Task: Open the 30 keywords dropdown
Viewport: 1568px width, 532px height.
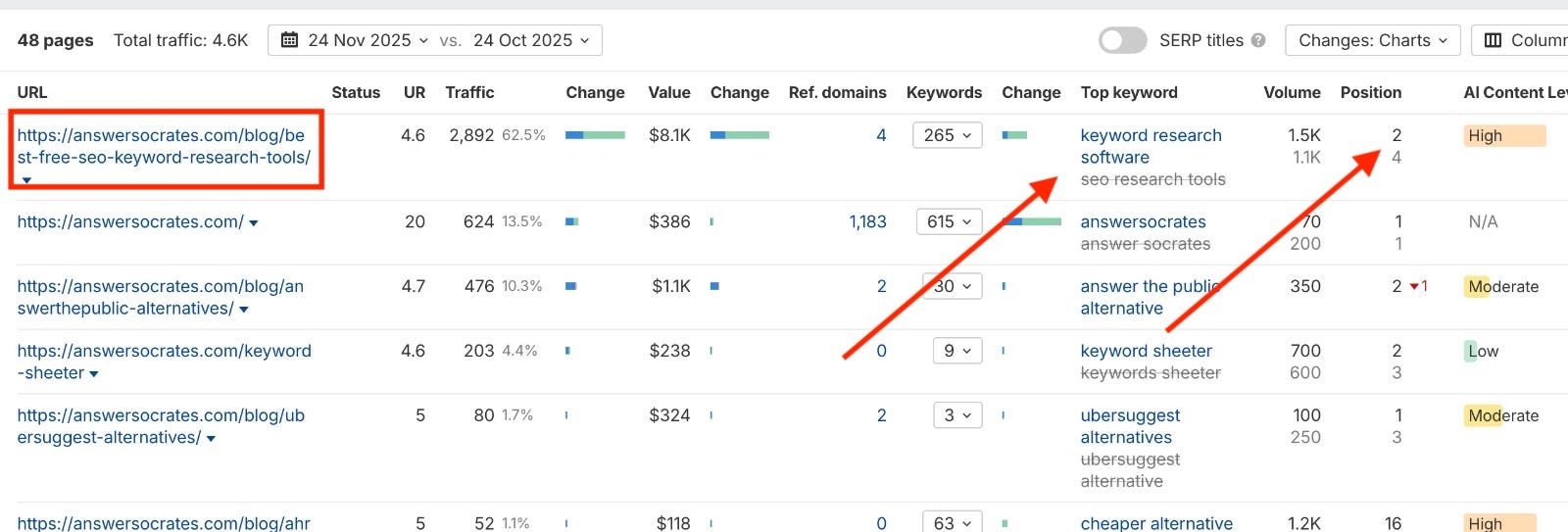Action: 953,286
